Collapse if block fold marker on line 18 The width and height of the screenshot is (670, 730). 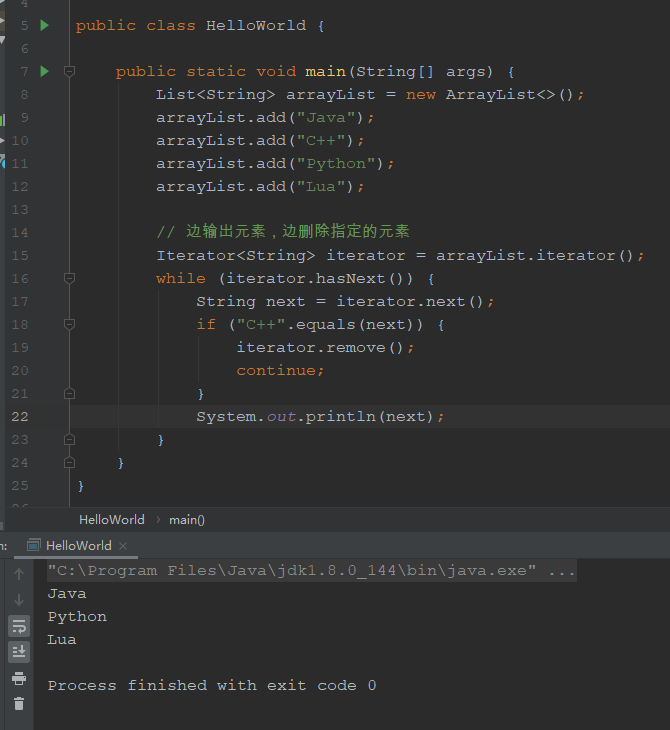69,324
